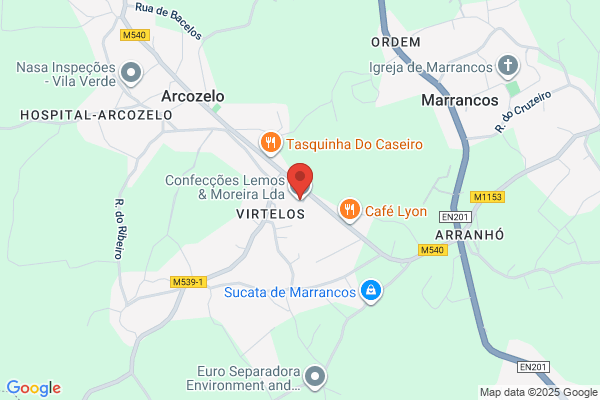Click the M539-1 road shield
The height and width of the screenshot is (400, 600).
[188, 282]
